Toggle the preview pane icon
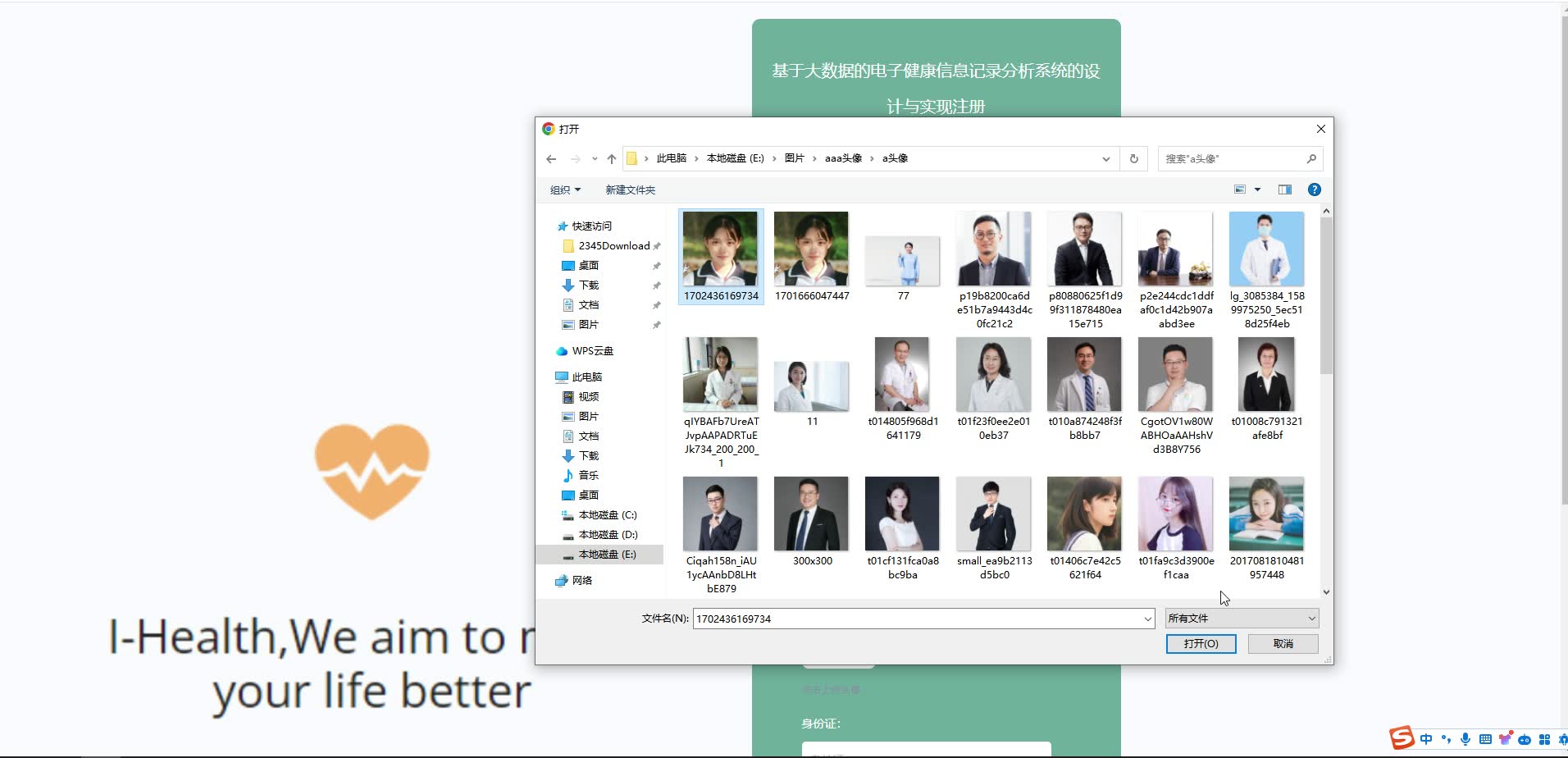 tap(1284, 189)
